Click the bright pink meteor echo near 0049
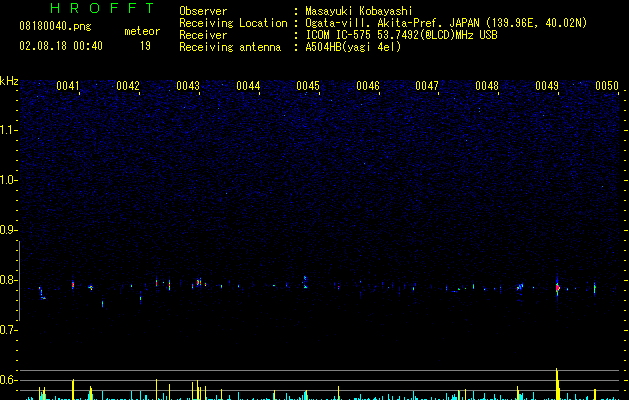This screenshot has width=629, height=400. click(x=558, y=288)
